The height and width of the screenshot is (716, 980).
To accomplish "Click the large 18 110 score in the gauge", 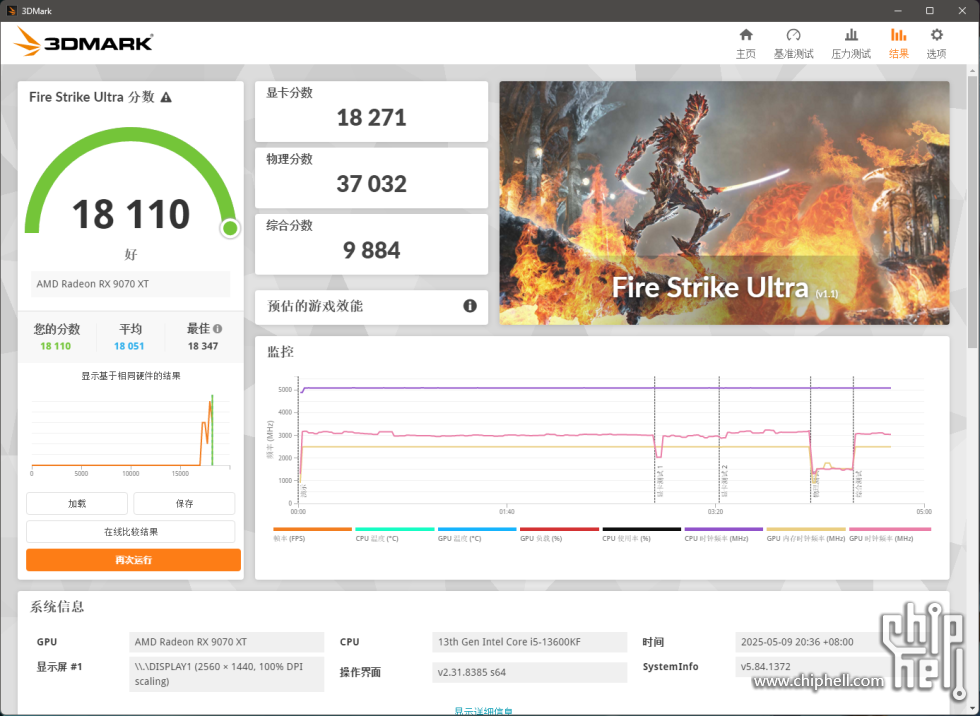I will pos(131,214).
